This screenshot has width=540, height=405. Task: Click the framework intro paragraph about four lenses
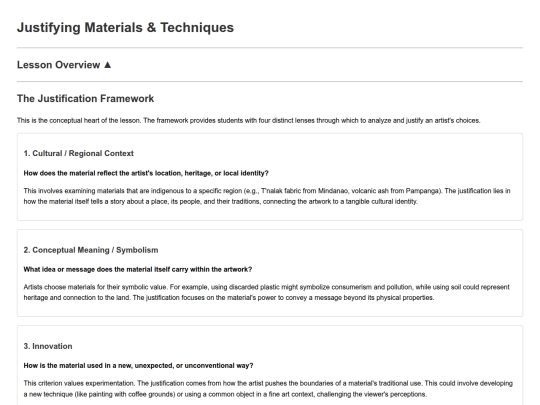tap(249, 121)
